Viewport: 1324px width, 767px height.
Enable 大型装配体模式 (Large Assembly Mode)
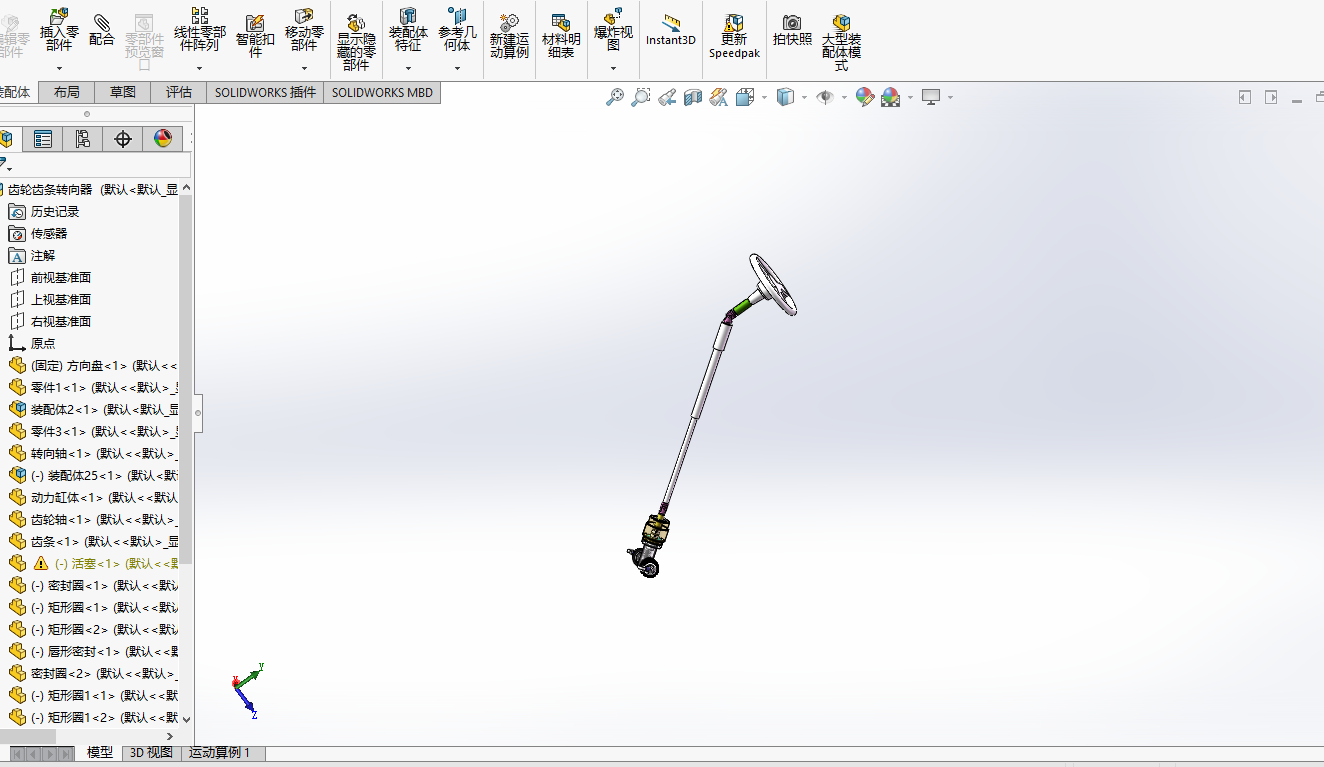(841, 35)
